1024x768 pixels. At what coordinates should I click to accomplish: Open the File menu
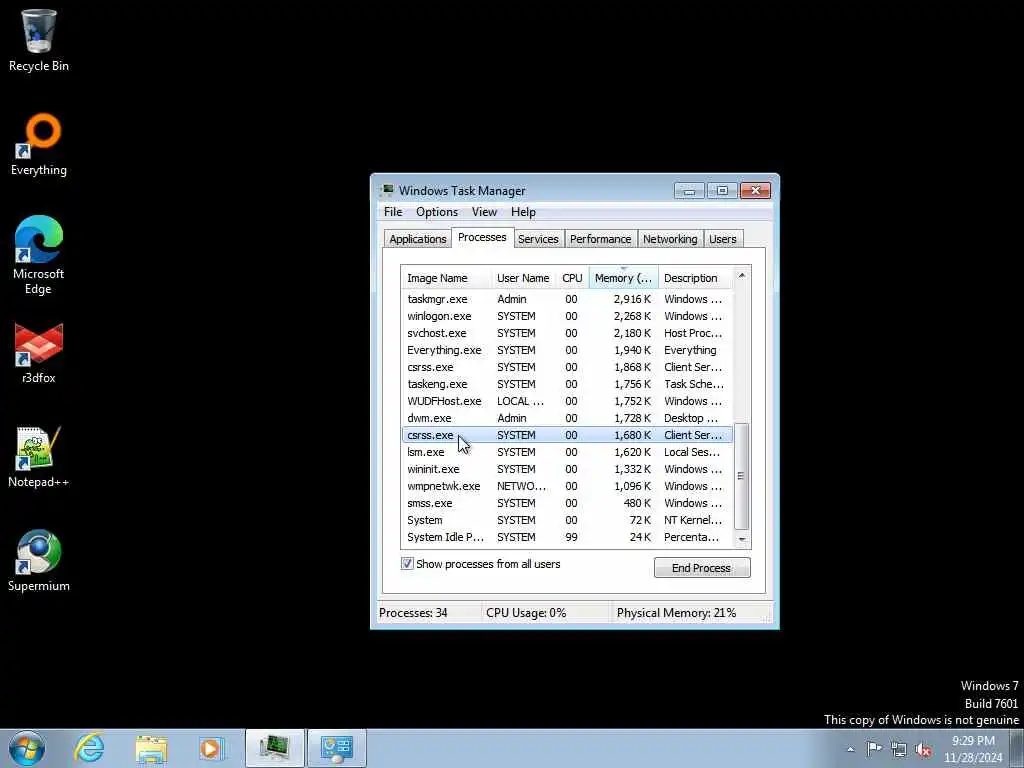pos(393,212)
